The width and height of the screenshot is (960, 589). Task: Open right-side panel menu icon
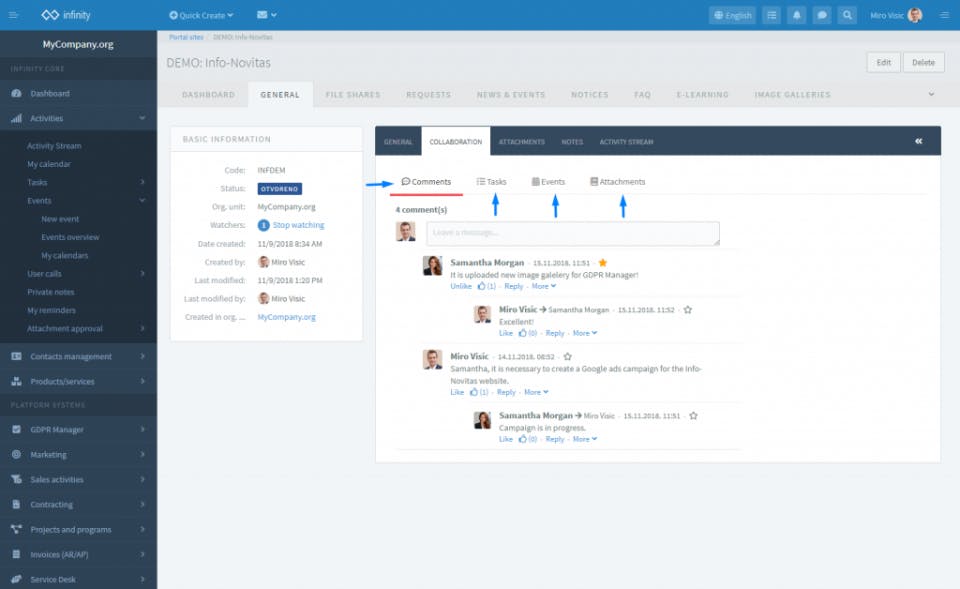click(944, 15)
